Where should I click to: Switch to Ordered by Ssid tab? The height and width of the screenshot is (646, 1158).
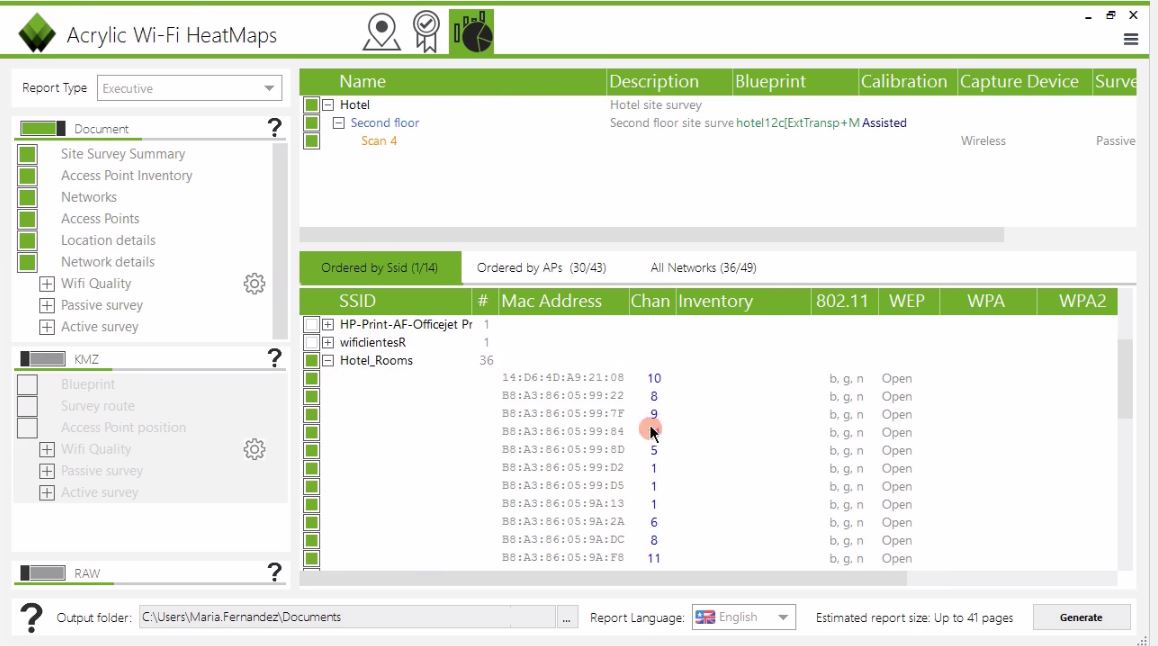click(380, 267)
